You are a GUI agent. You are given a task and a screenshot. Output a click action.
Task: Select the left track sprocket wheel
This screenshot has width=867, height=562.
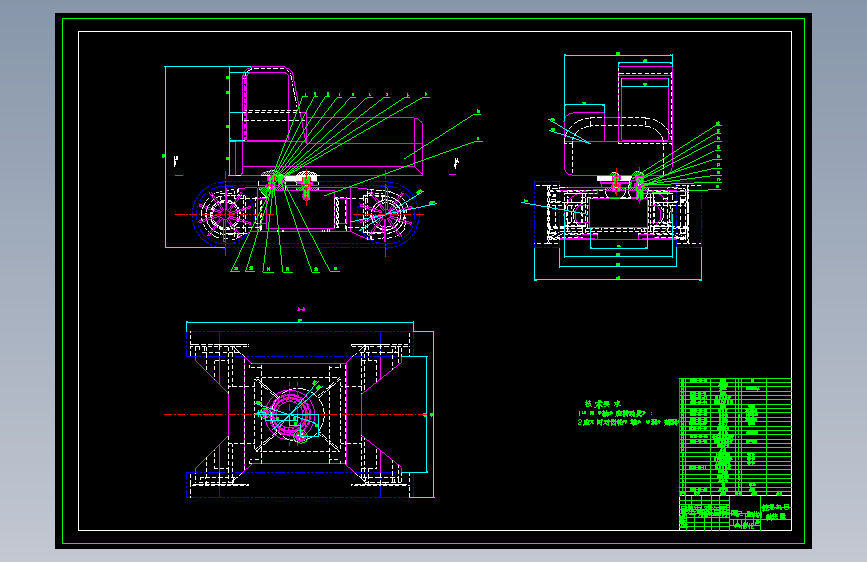226,215
